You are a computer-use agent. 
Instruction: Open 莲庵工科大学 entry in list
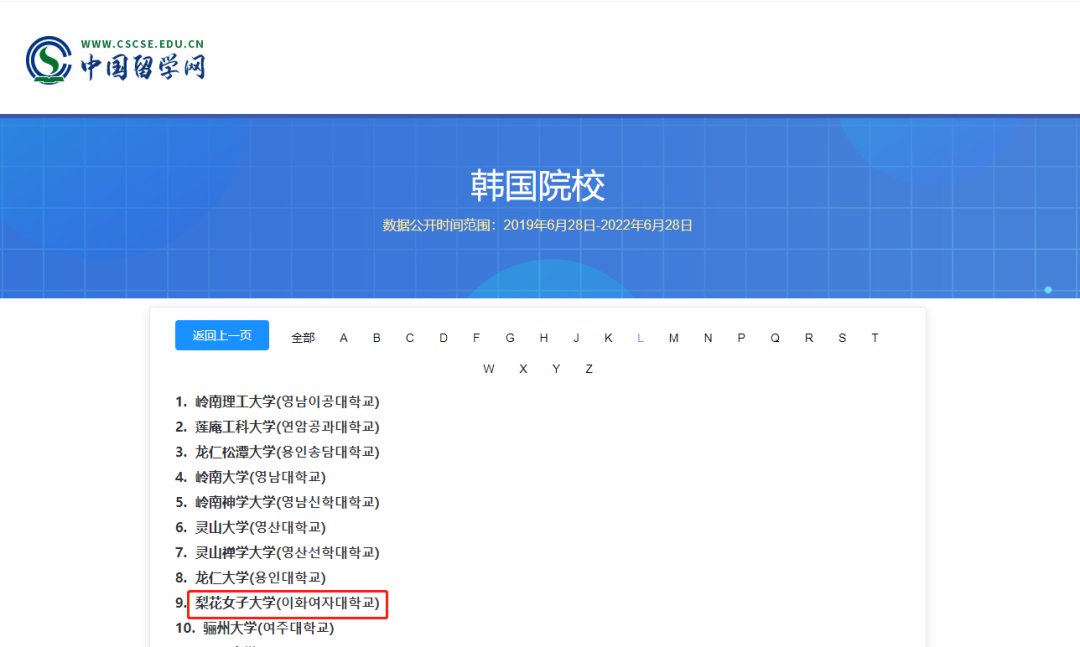pos(287,427)
